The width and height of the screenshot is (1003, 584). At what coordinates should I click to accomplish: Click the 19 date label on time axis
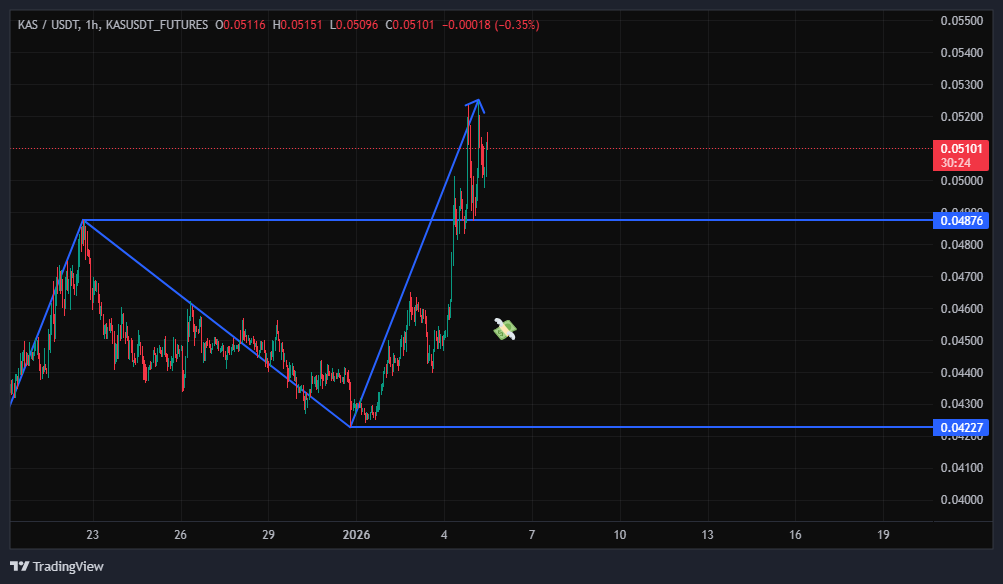point(882,535)
